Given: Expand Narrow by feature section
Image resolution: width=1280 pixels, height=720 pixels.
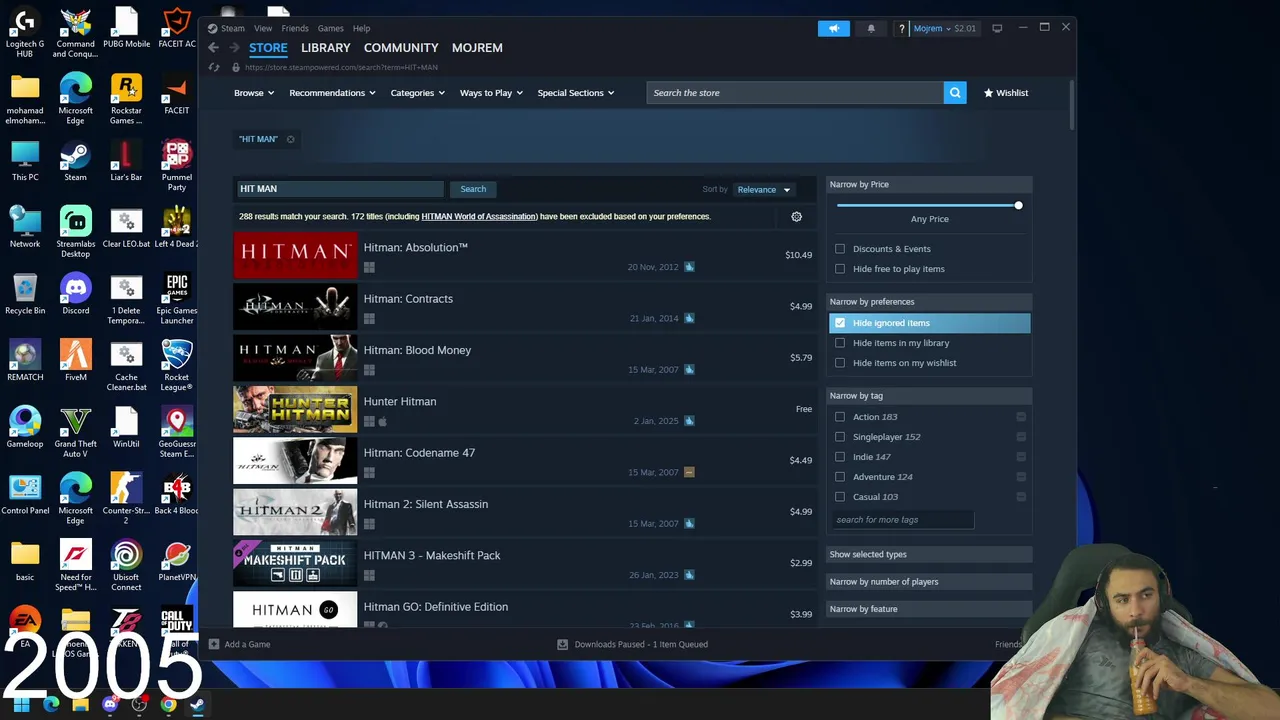Looking at the screenshot, I should click(x=930, y=609).
